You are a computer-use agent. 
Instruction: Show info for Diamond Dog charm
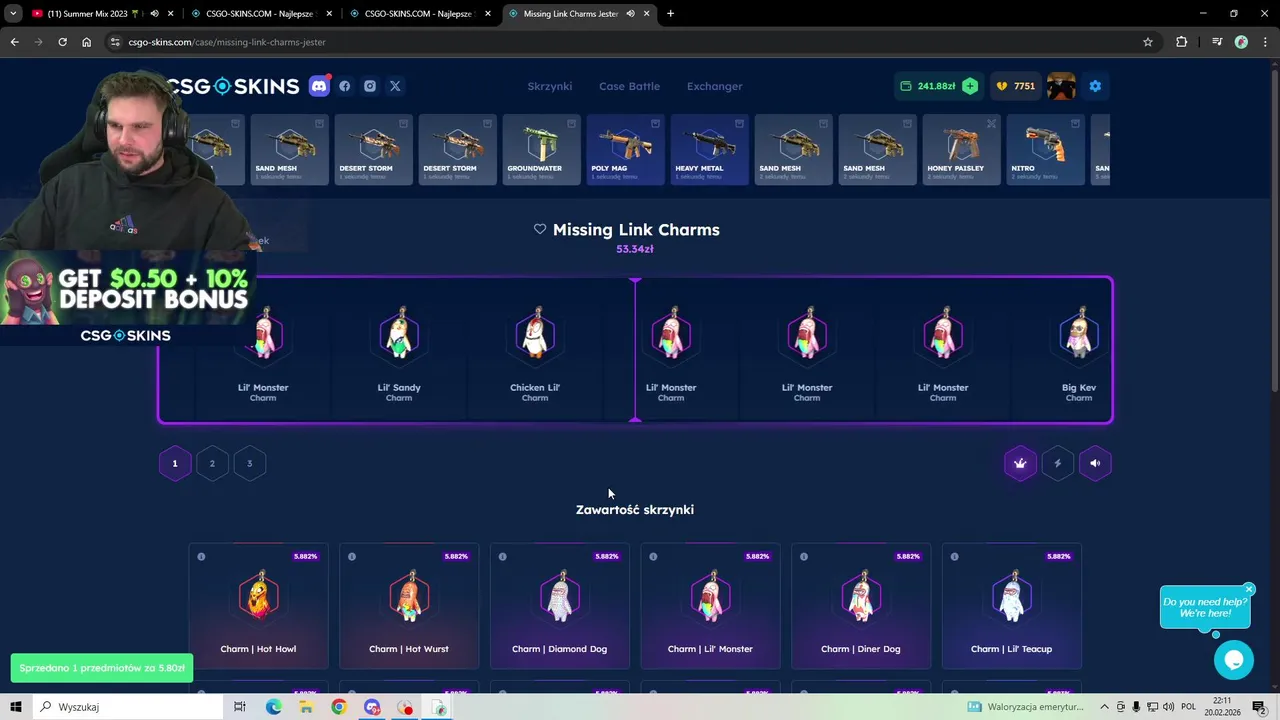[503, 557]
